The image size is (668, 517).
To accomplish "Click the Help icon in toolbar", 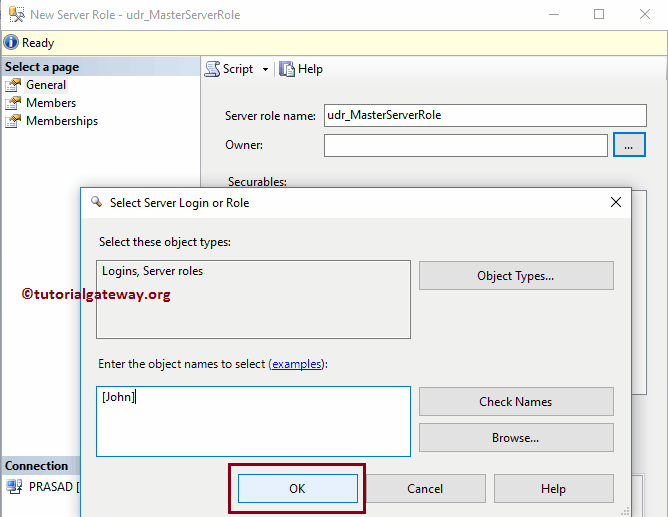I will (287, 69).
